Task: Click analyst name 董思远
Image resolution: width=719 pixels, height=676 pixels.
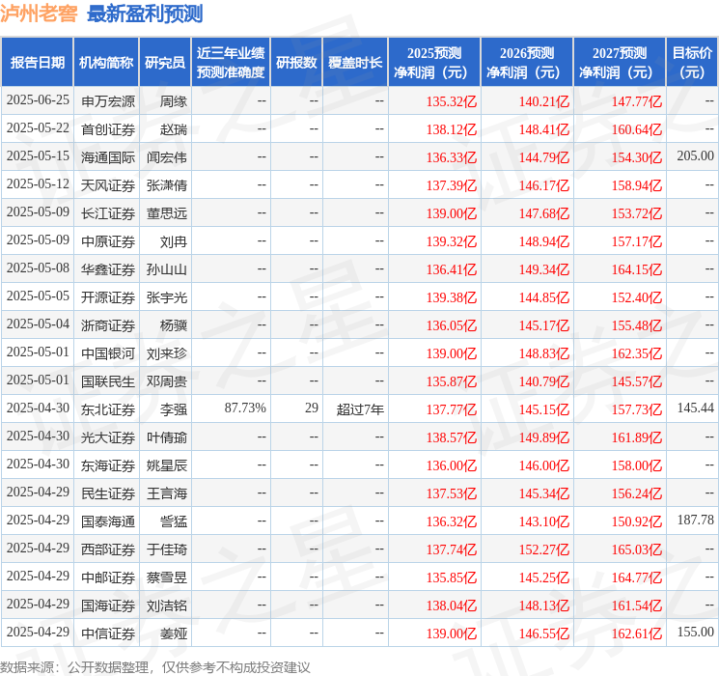Action: point(166,213)
